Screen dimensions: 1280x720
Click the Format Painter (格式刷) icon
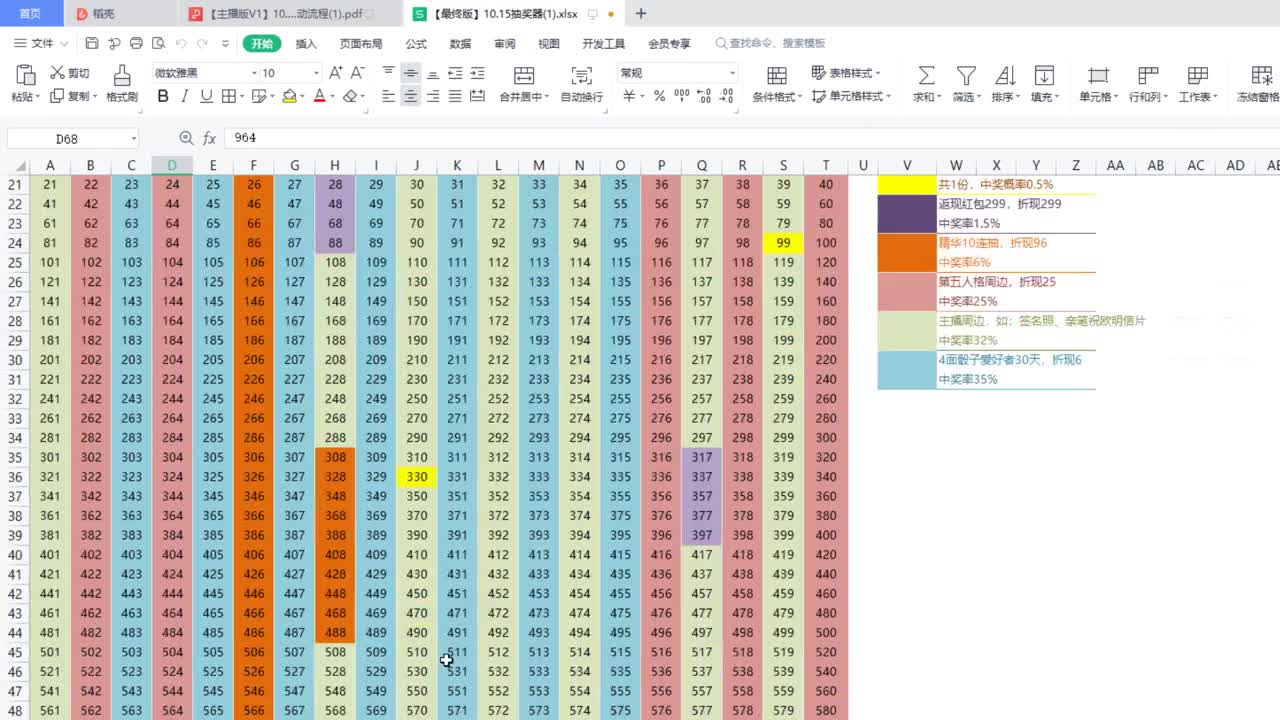(121, 76)
